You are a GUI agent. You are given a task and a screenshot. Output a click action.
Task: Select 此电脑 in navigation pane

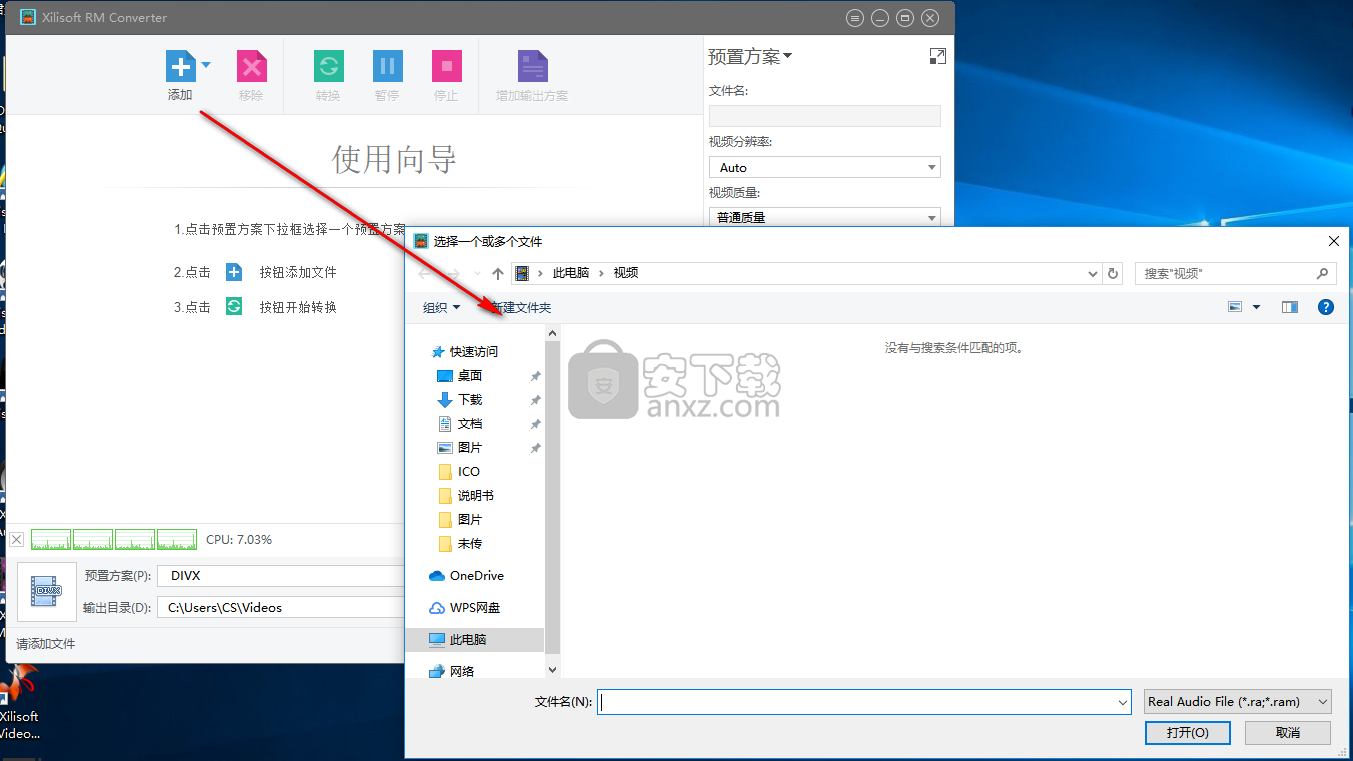[468, 640]
